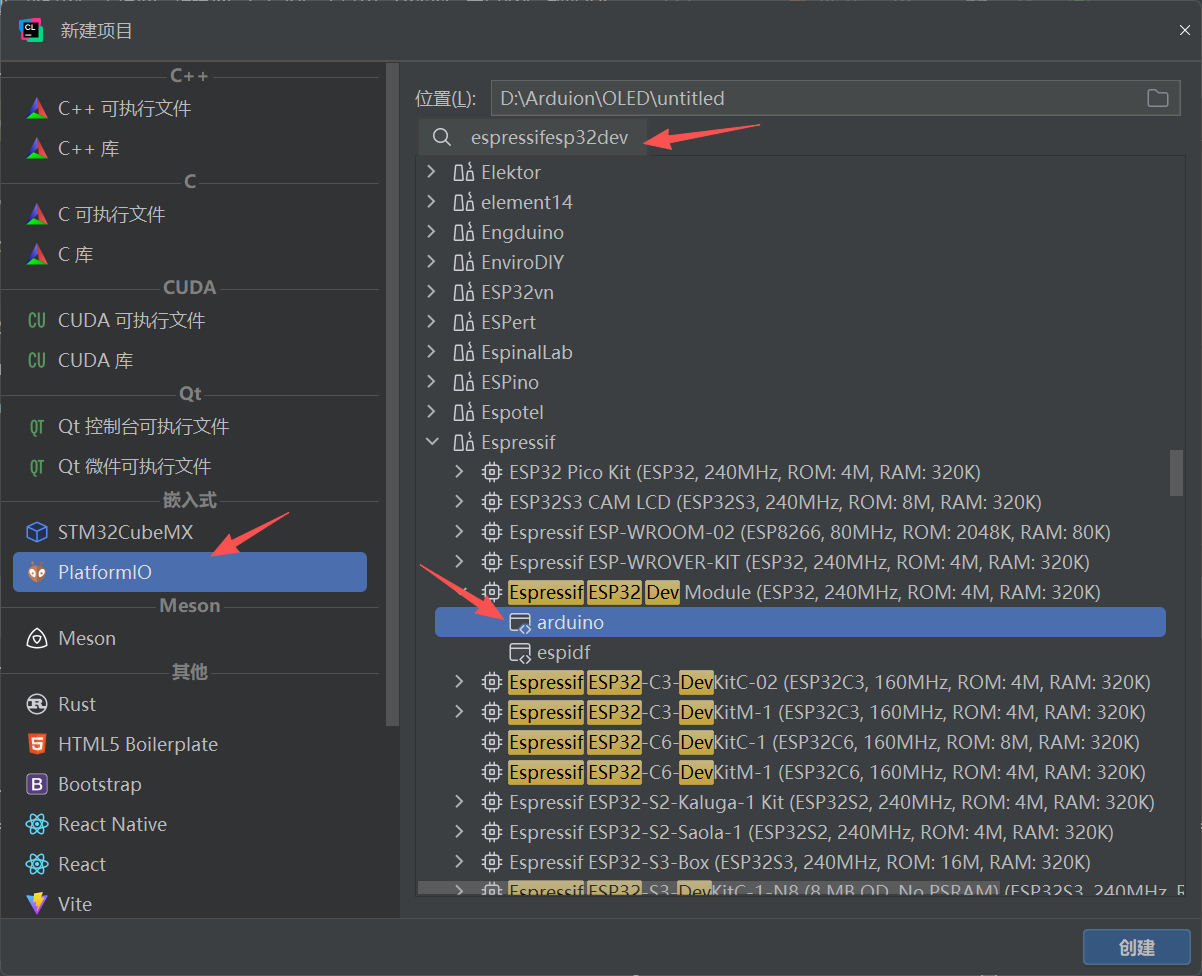Image resolution: width=1202 pixels, height=976 pixels.
Task: Choose C 库 project type
Action: (190, 254)
